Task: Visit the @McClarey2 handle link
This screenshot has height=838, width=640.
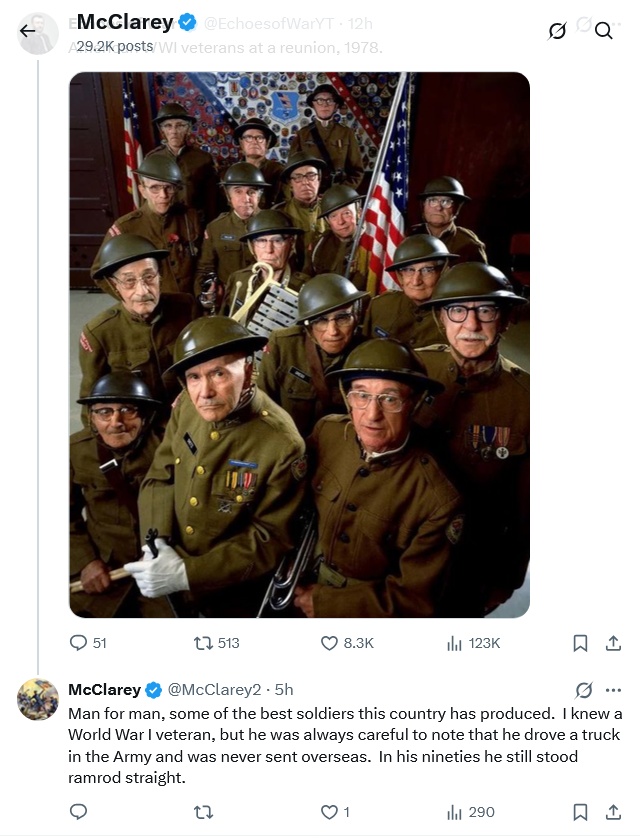Action: 214,690
